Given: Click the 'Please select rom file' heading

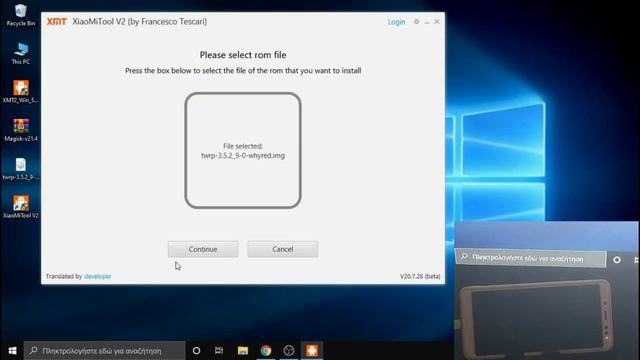Looking at the screenshot, I should (x=243, y=55).
